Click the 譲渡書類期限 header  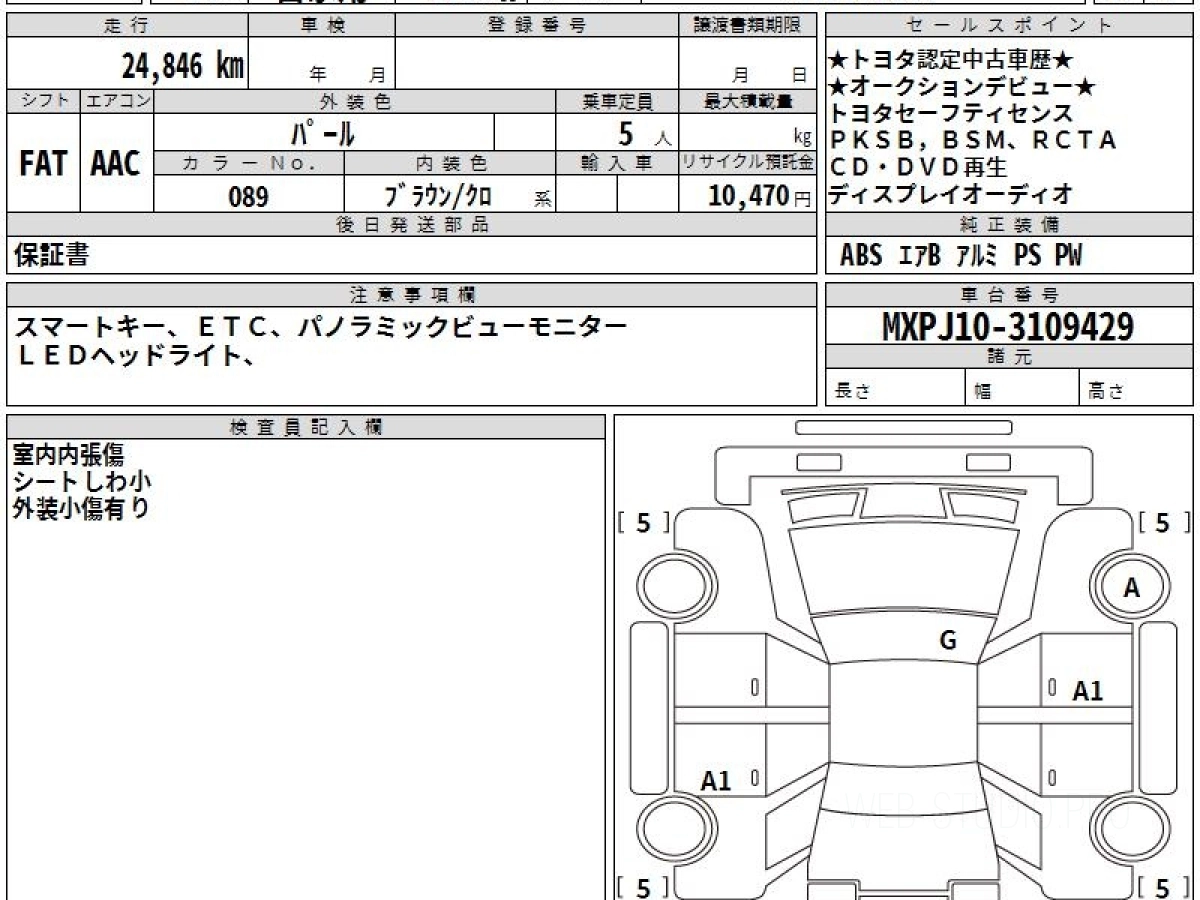coord(747,26)
